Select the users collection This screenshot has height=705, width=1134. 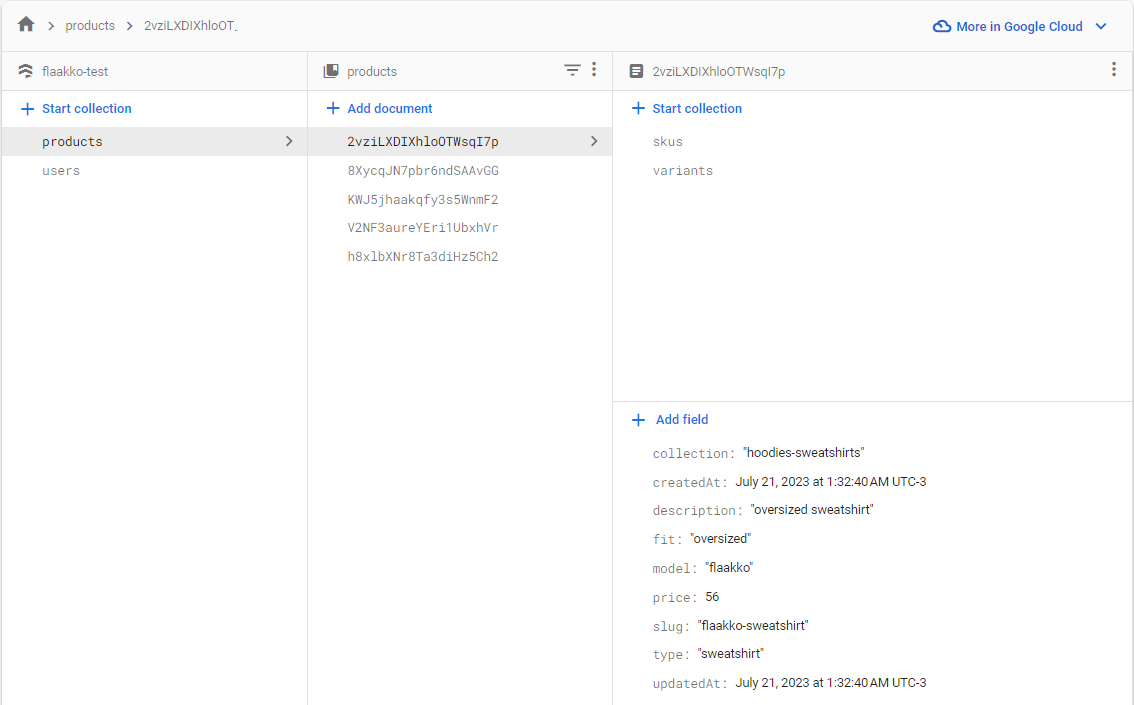click(61, 170)
